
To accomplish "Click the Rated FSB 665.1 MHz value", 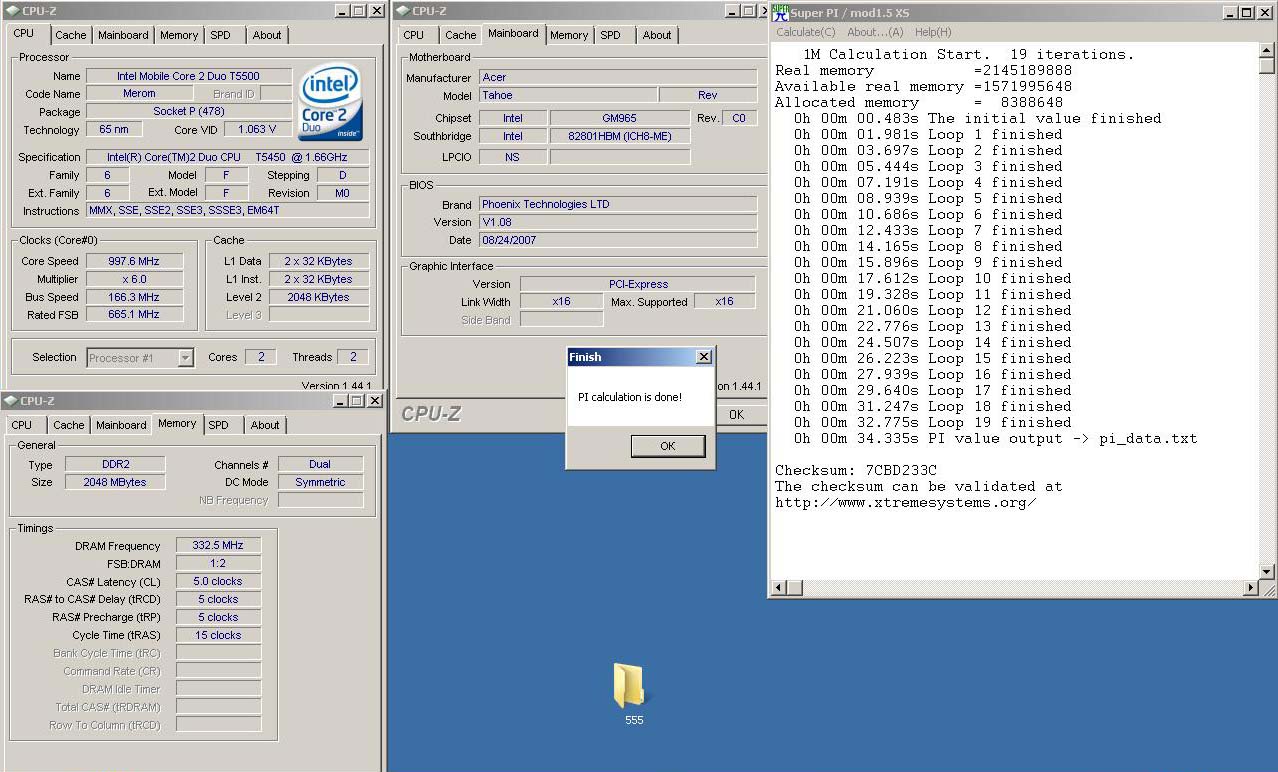I will tap(134, 314).
